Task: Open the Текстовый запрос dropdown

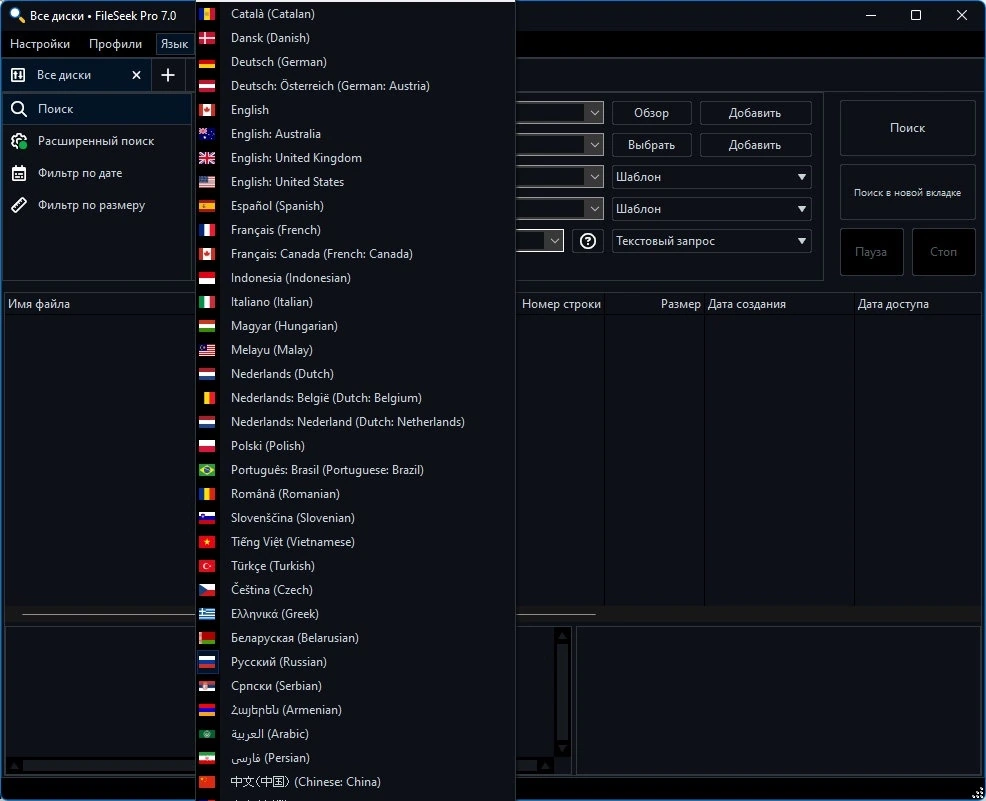Action: point(711,241)
